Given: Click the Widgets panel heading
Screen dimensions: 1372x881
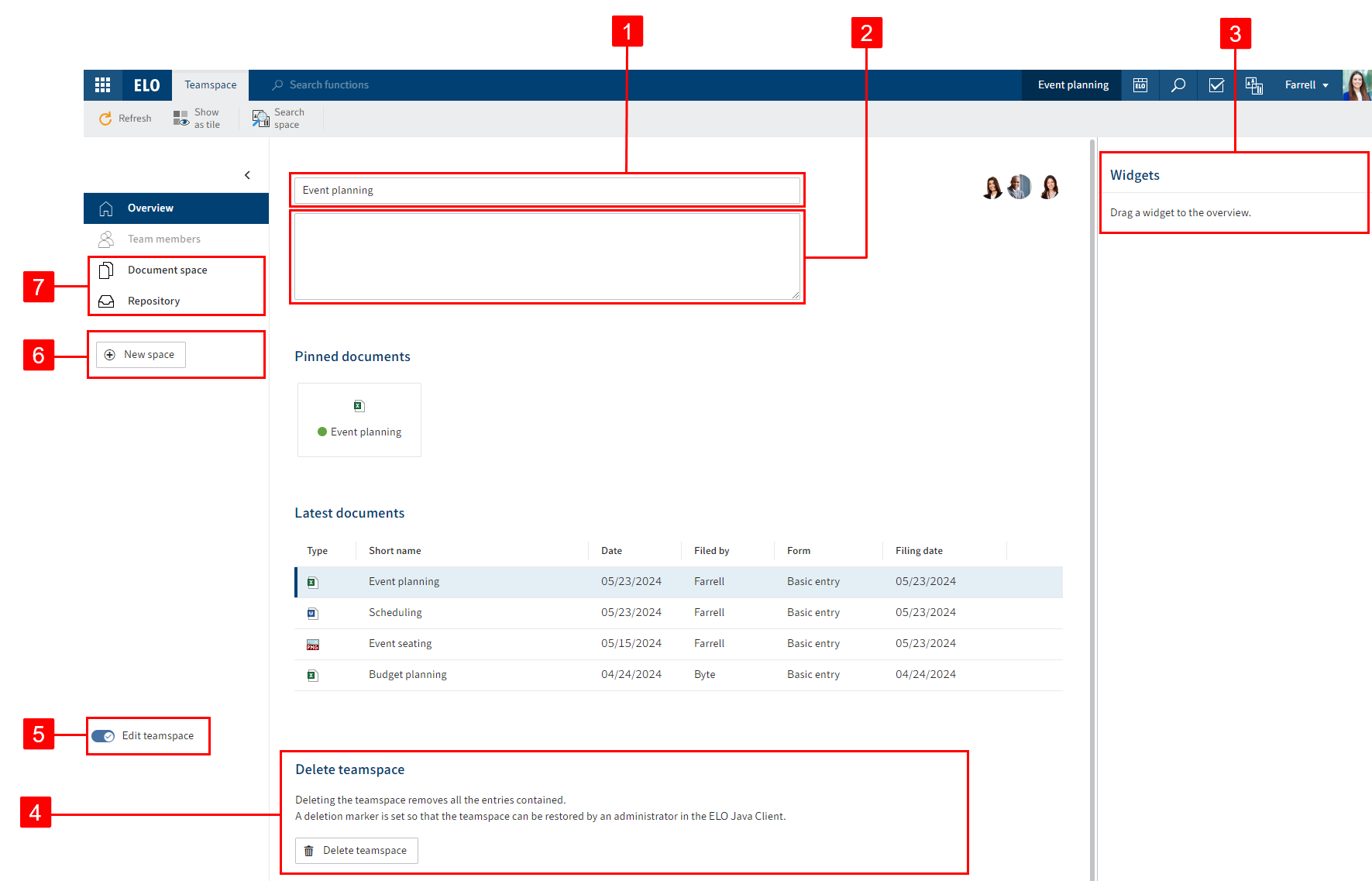Looking at the screenshot, I should pyautogui.click(x=1134, y=175).
